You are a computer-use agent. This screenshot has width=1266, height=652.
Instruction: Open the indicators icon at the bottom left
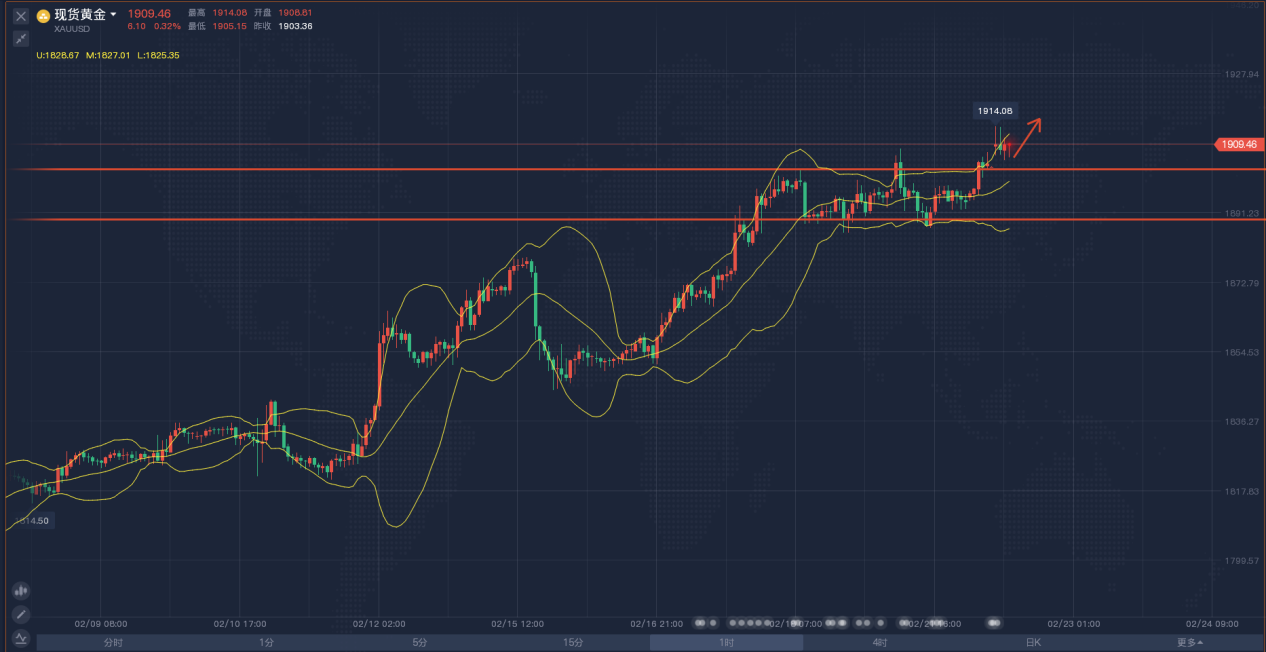point(21,637)
